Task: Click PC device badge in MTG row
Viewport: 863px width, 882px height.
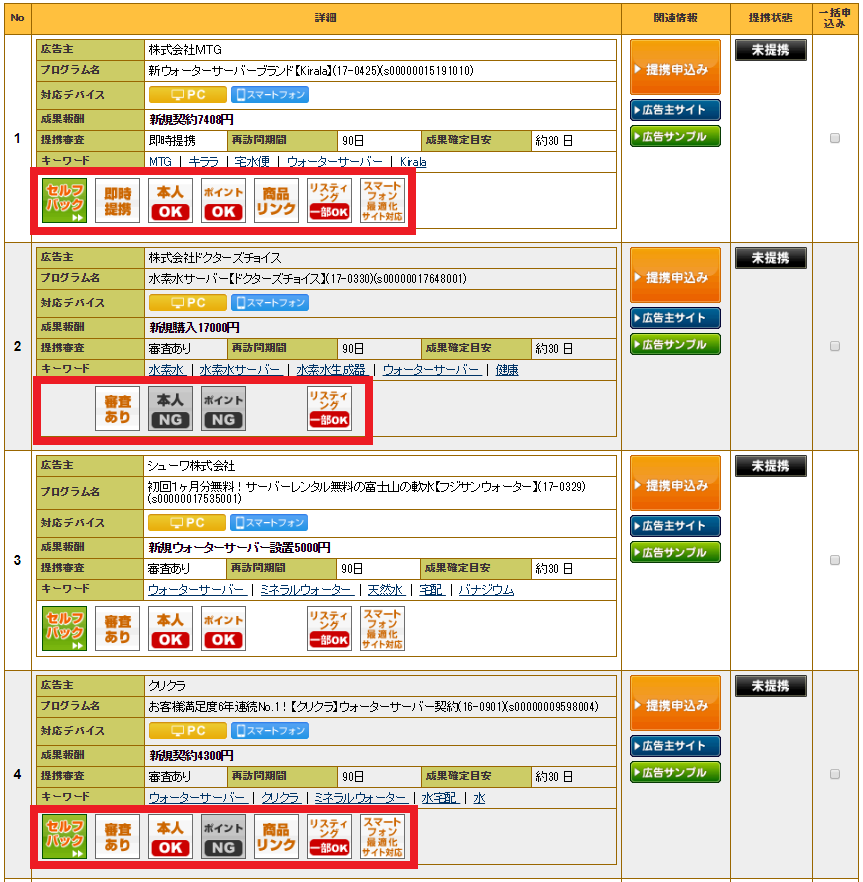Action: pyautogui.click(x=188, y=94)
